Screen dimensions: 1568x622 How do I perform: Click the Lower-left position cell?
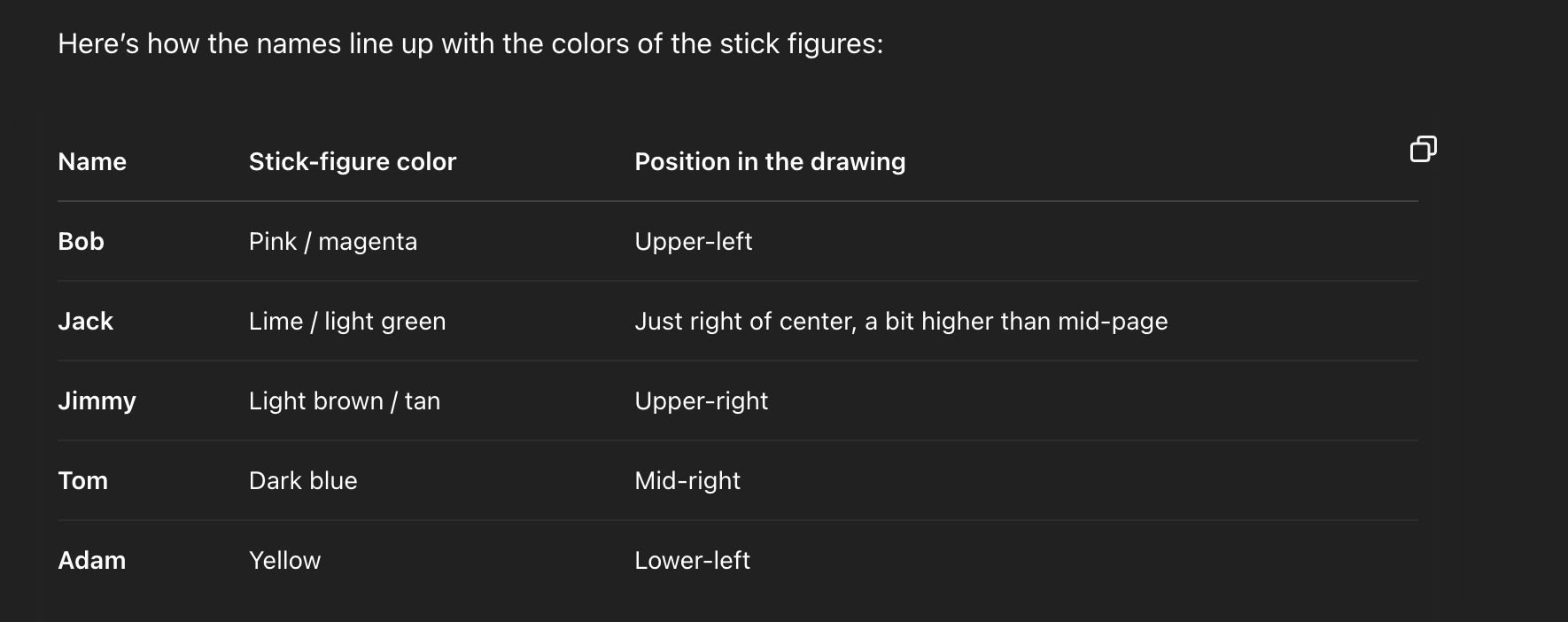pyautogui.click(x=692, y=560)
